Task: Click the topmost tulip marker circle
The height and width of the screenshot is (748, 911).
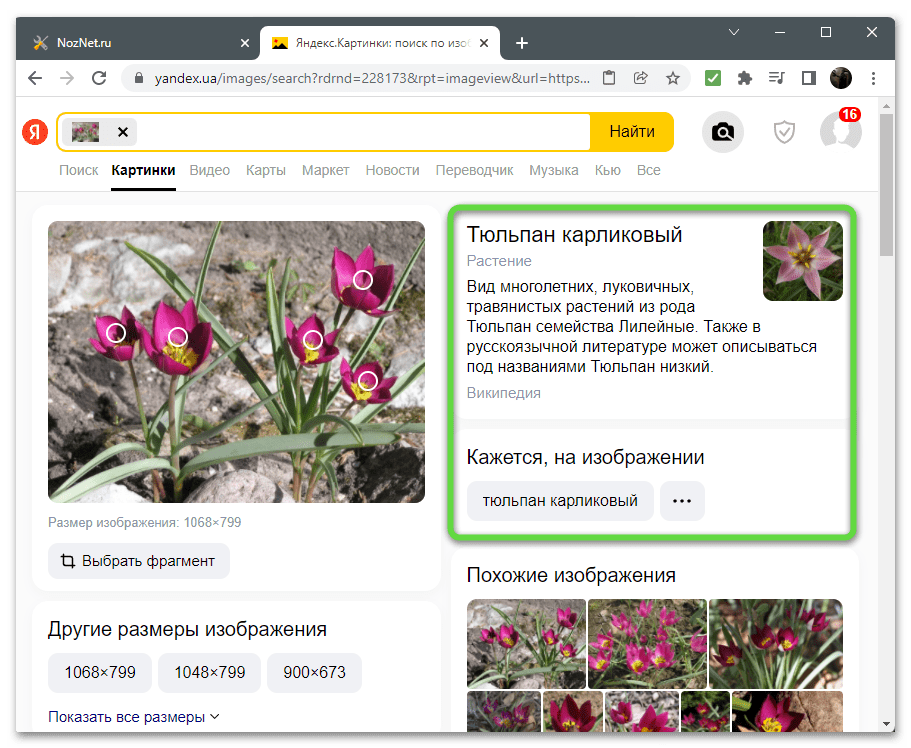Action: pos(363,280)
